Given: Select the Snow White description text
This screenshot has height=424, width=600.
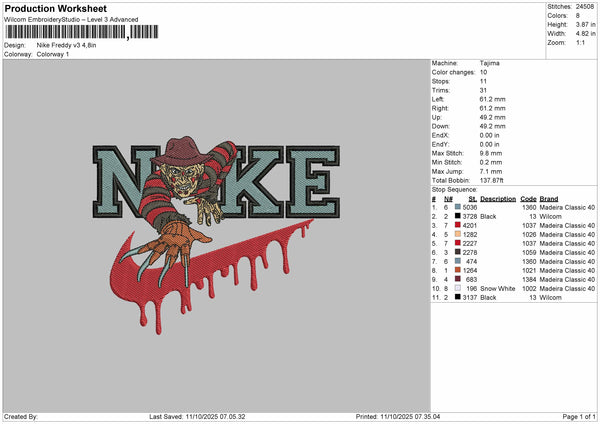Looking at the screenshot, I should 497,288.
